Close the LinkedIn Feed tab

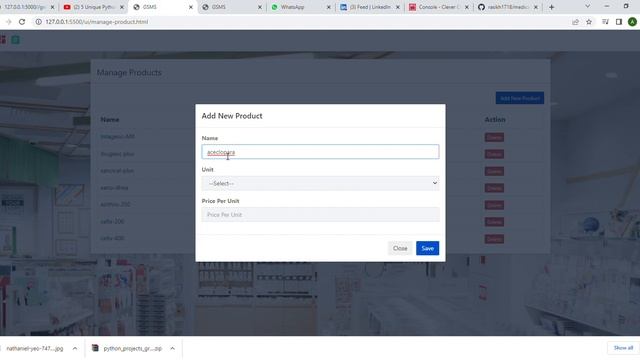click(x=398, y=7)
